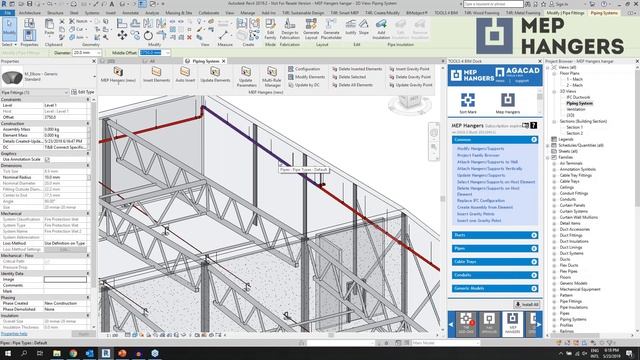The image size is (640, 360).
Task: Open Section 1 in Project Browser
Action: click(x=574, y=127)
